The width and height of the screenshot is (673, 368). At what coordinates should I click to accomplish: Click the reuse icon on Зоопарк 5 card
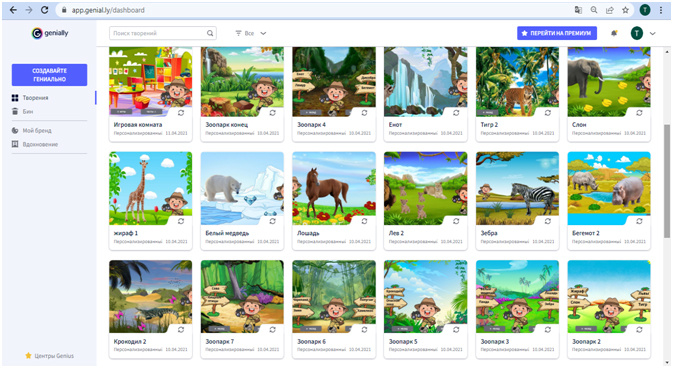[x=456, y=329]
